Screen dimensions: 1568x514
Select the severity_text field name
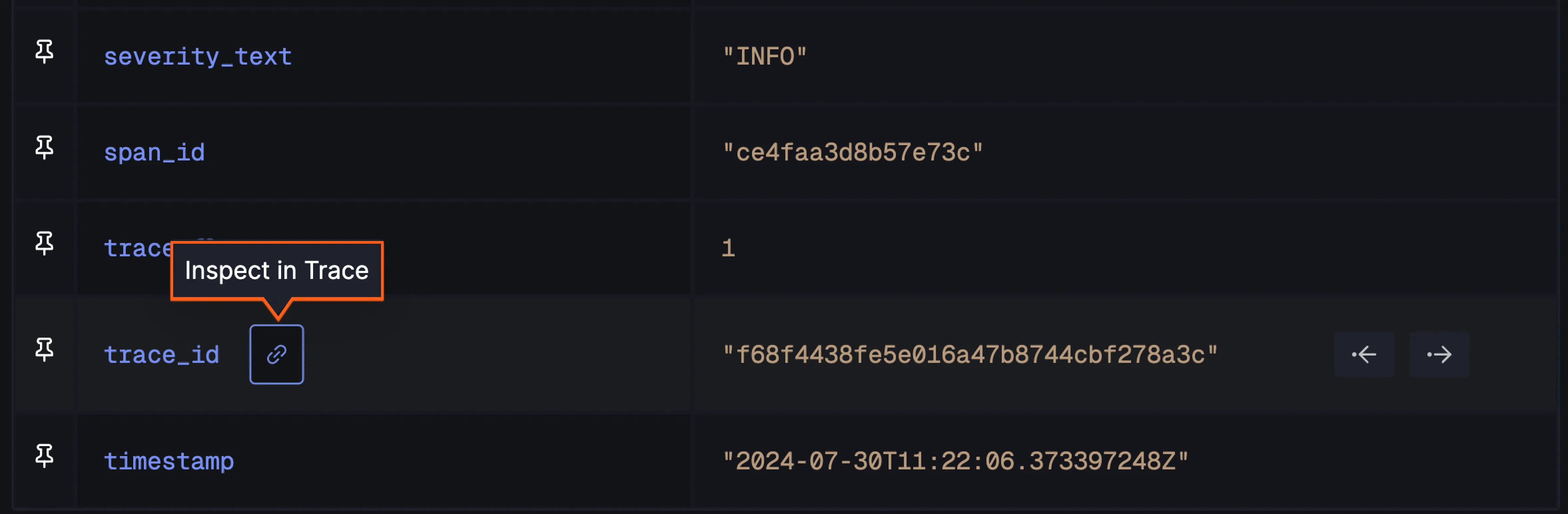coord(198,57)
